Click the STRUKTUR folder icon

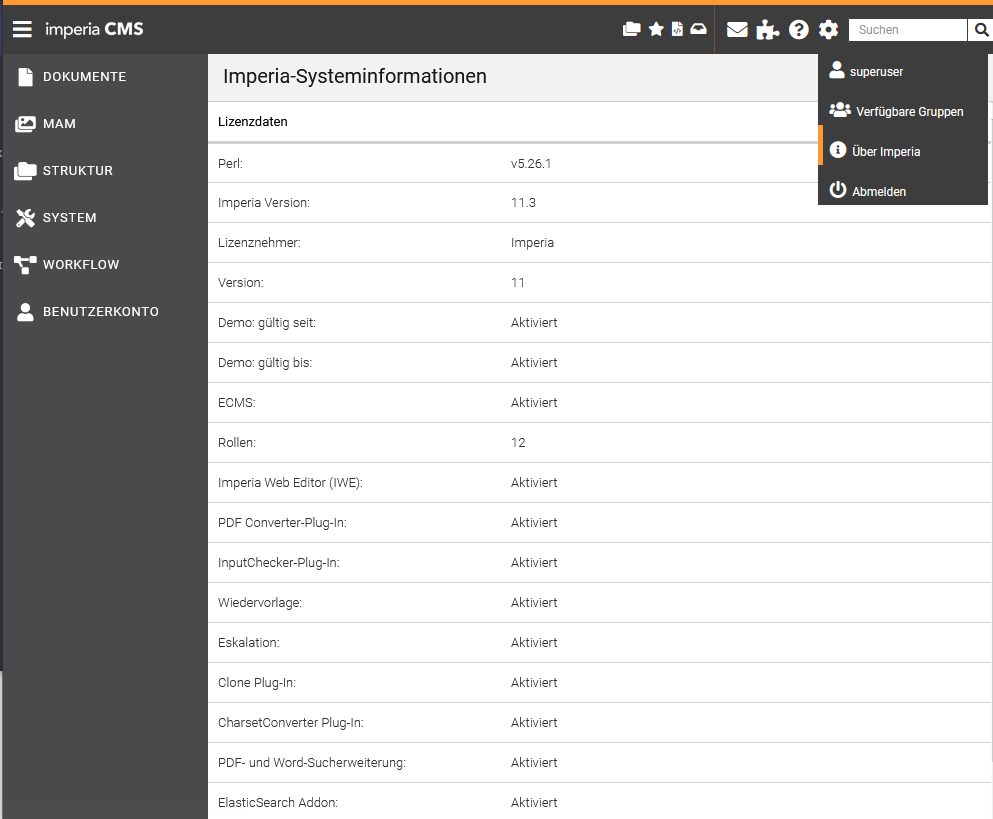(25, 171)
